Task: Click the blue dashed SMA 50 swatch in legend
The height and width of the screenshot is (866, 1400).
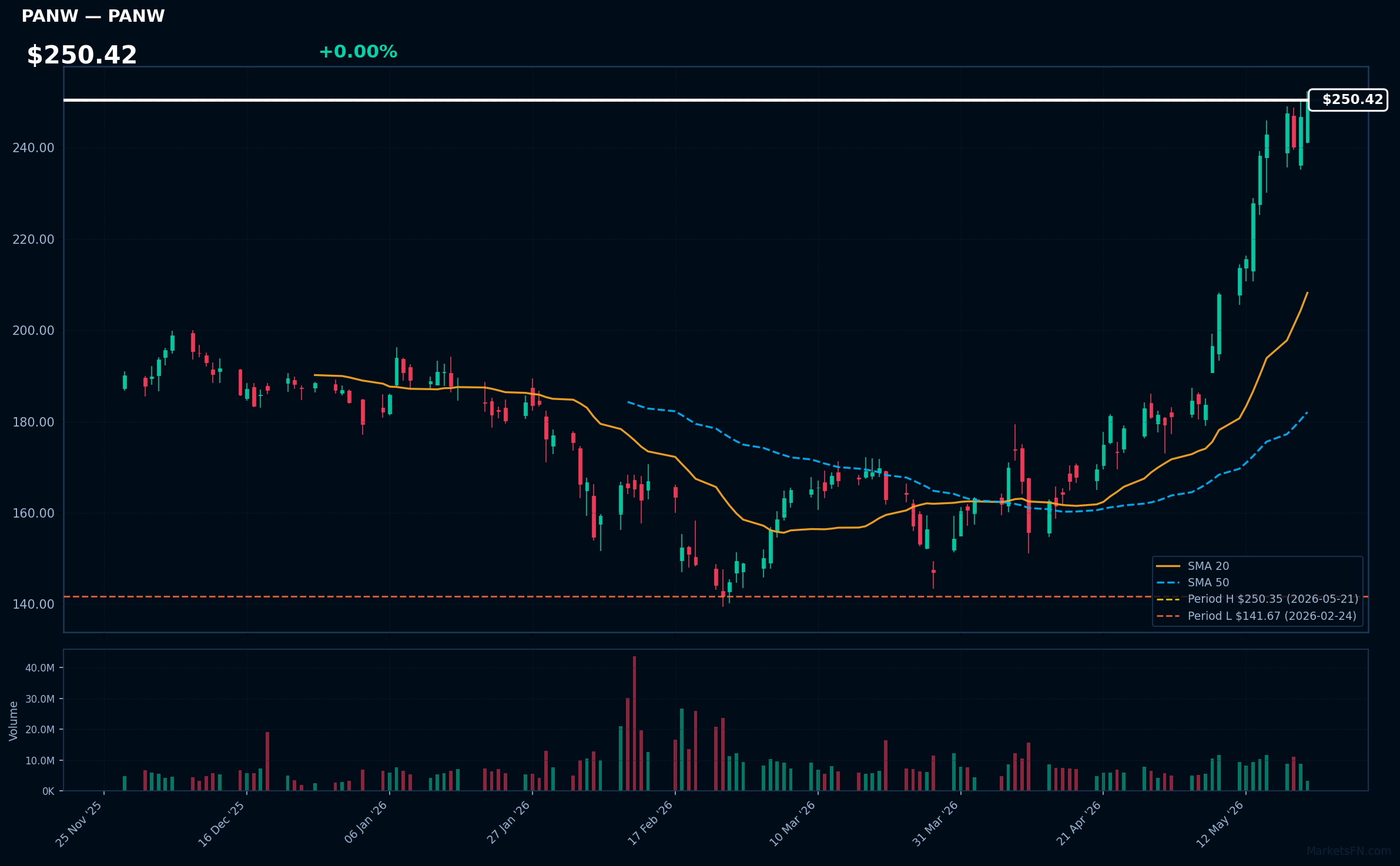Action: [1168, 583]
